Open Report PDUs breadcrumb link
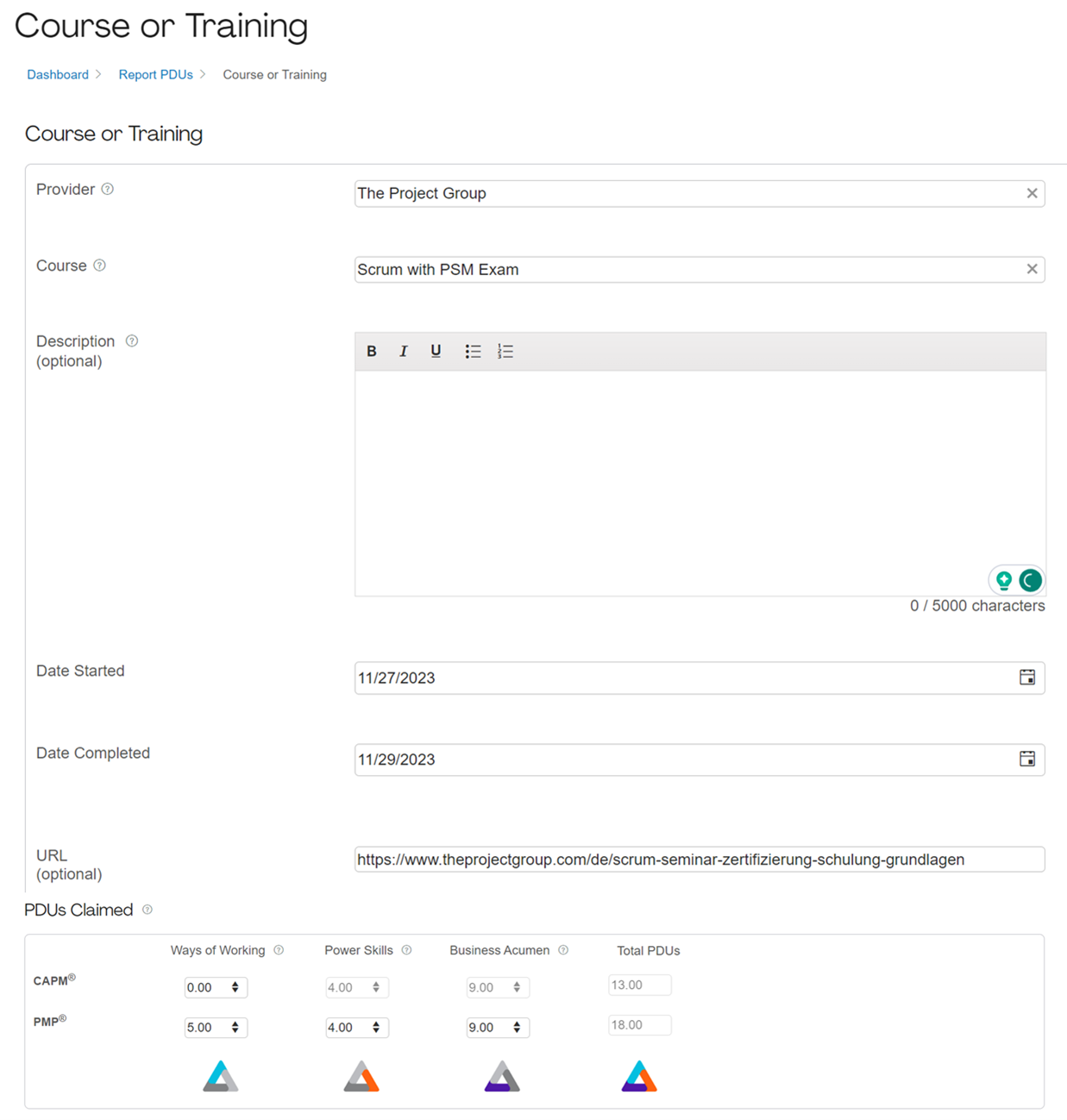Viewport: 1067px width, 1120px height. pos(155,75)
